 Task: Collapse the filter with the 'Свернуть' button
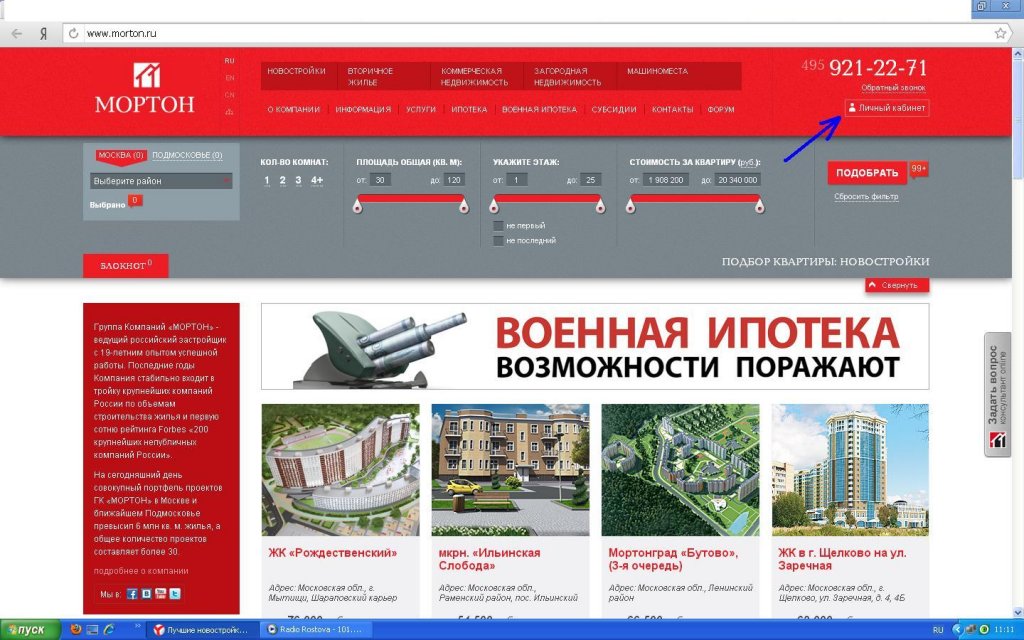[897, 285]
